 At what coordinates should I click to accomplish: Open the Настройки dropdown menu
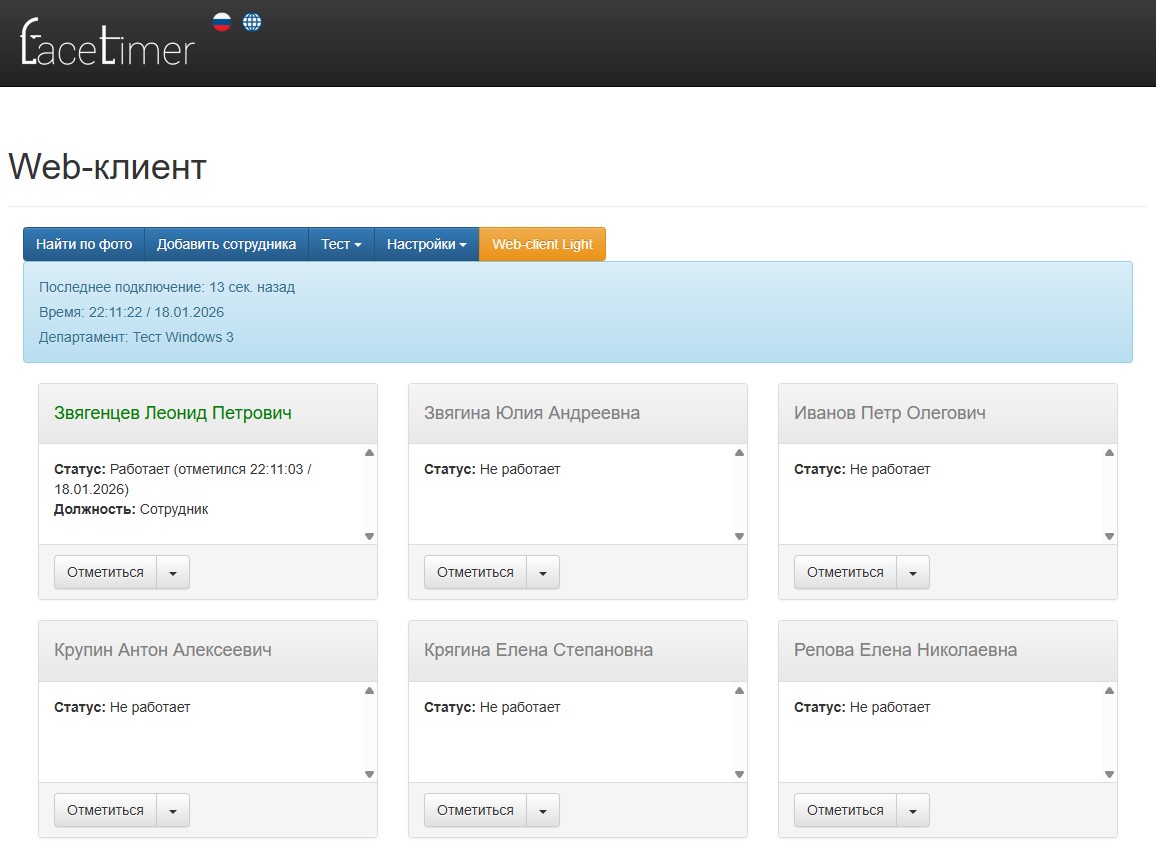pos(426,244)
